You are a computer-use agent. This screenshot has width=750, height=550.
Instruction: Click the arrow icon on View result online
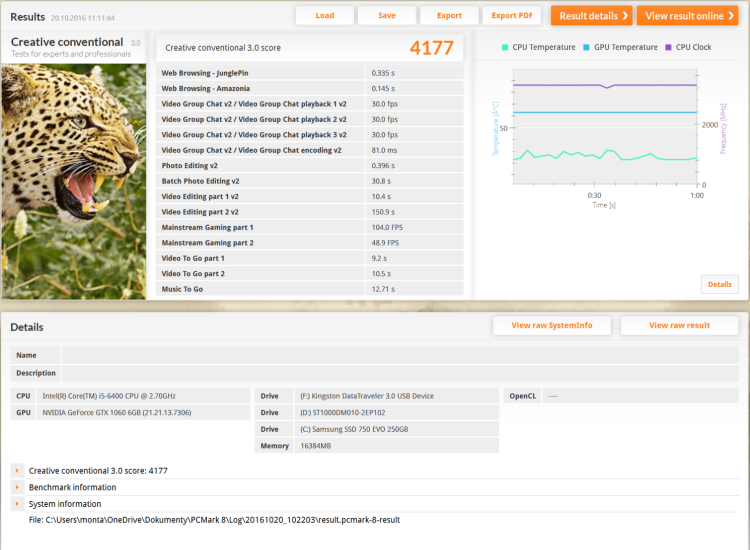731,16
